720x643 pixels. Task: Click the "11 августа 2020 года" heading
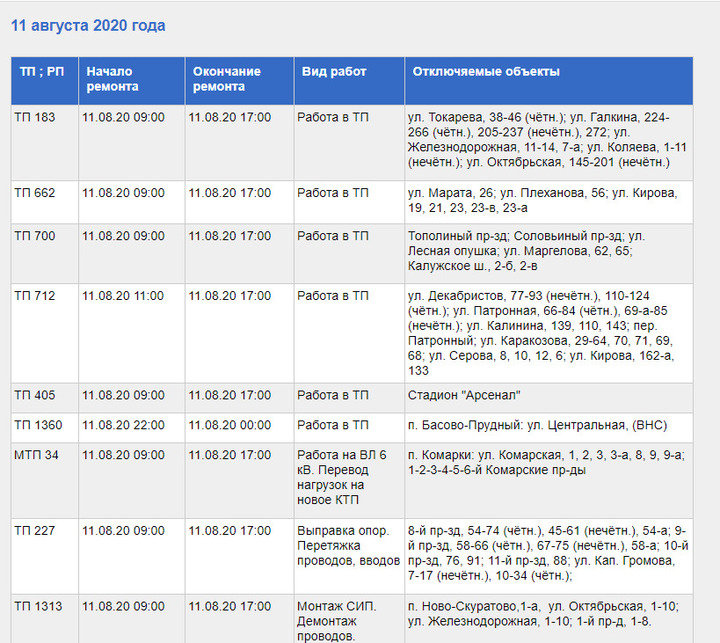point(88,26)
